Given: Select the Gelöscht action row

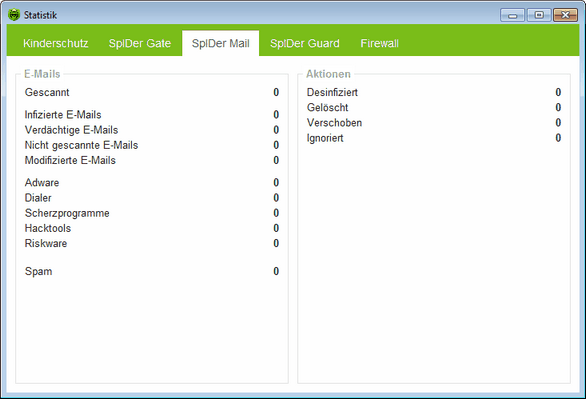Looking at the screenshot, I should pyautogui.click(x=434, y=108).
